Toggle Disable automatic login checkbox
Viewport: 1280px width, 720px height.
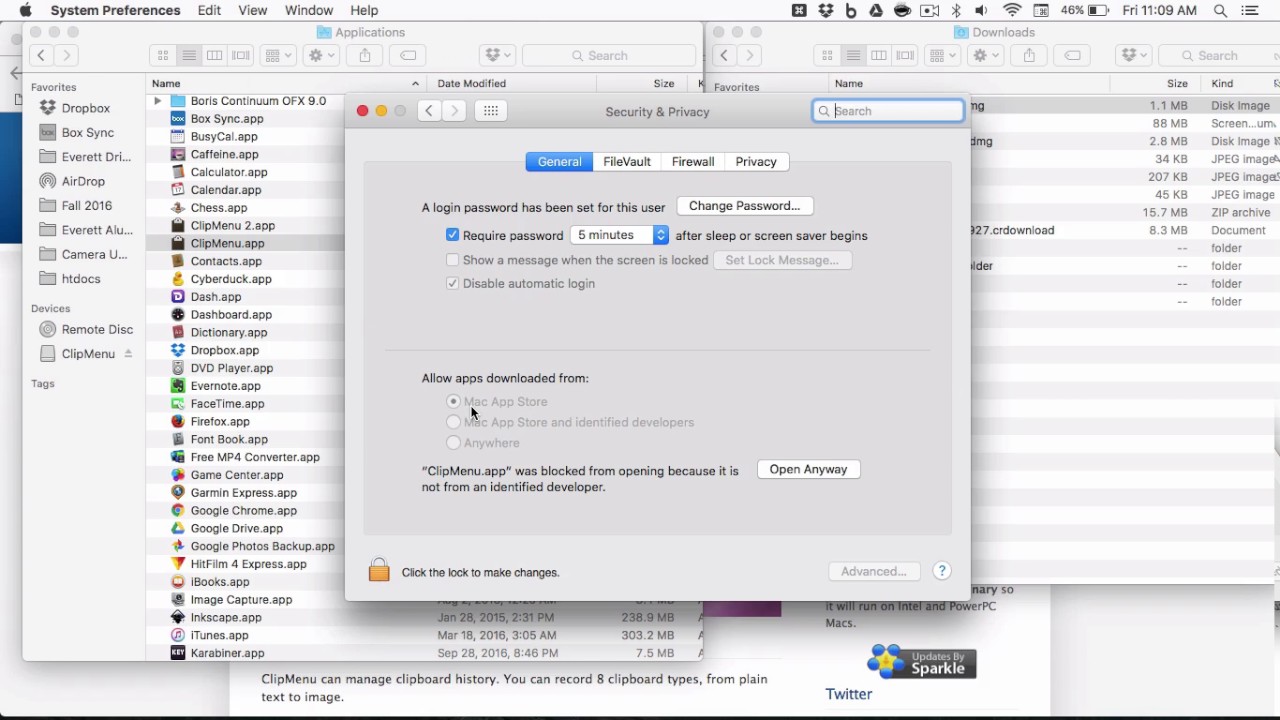coord(453,284)
